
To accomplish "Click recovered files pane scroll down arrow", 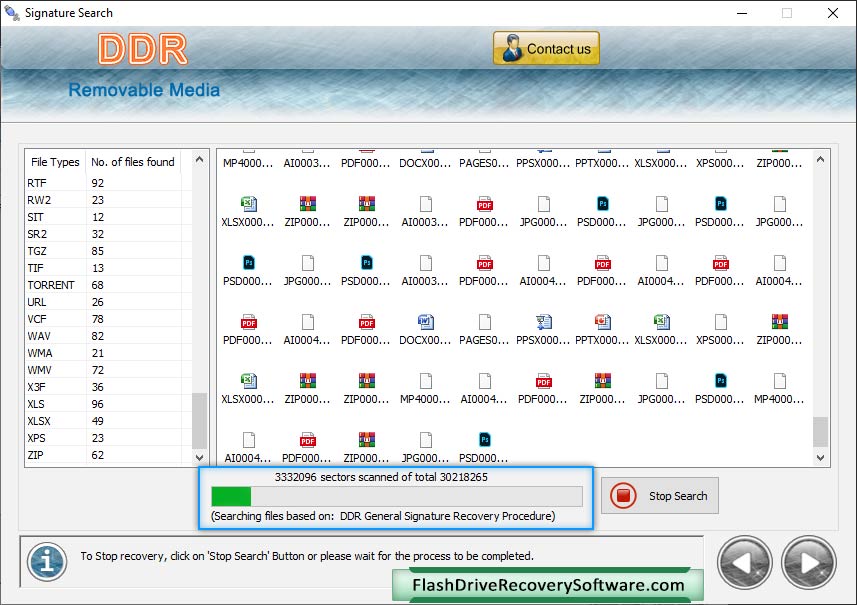I will click(x=820, y=458).
